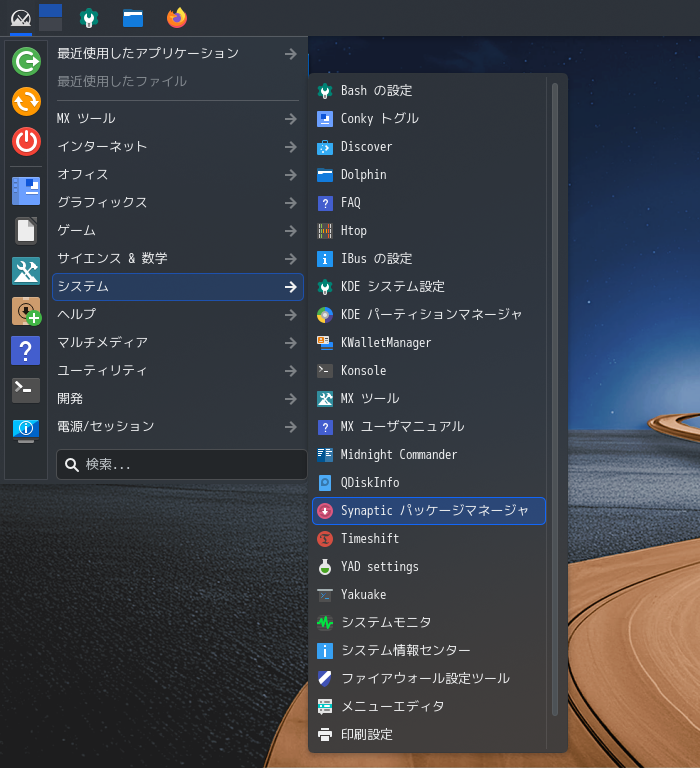The height and width of the screenshot is (768, 700).
Task: Open MX Tools favorite icon in sidebar
Action: point(26,270)
